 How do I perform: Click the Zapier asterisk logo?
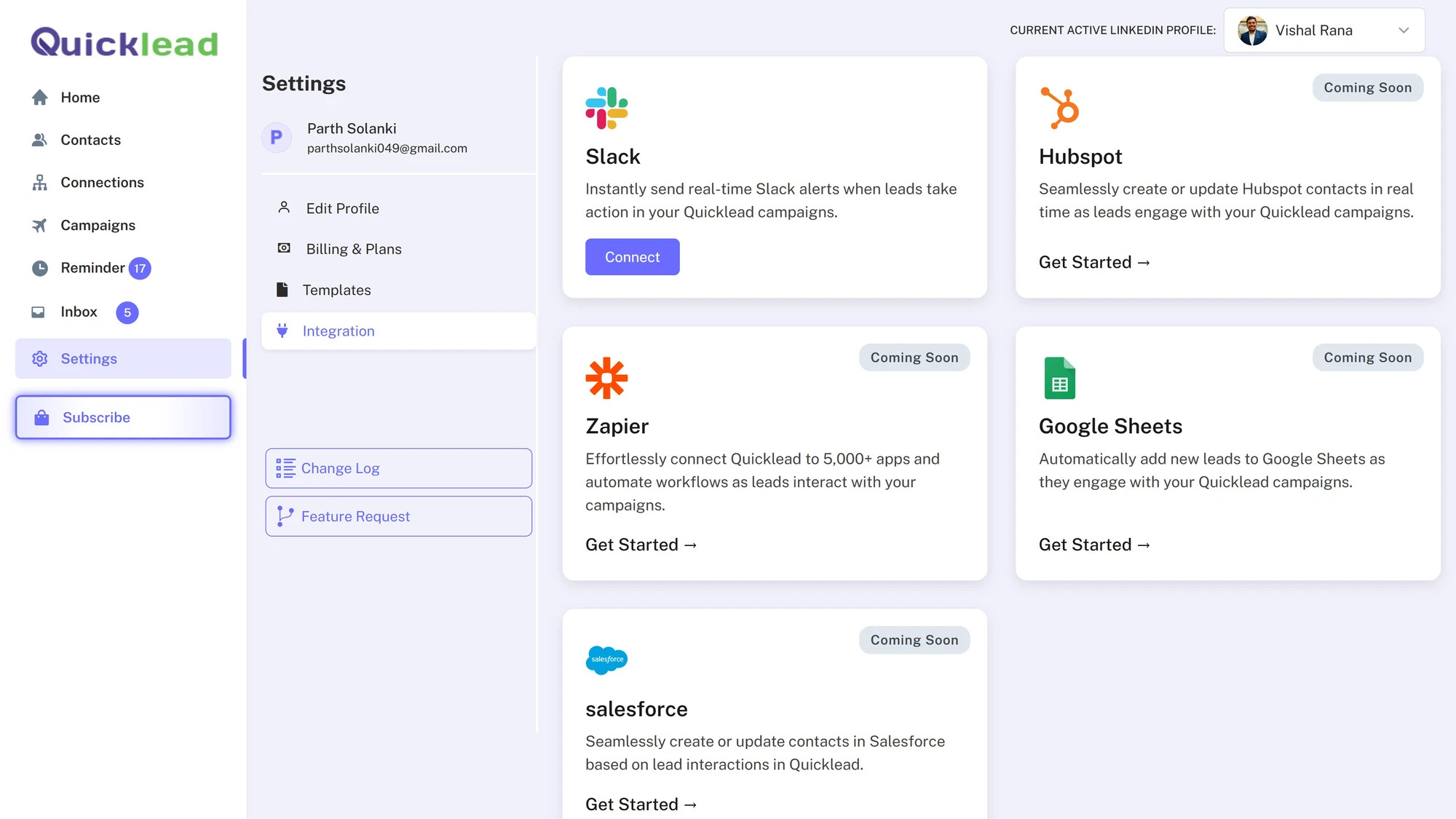(x=606, y=378)
